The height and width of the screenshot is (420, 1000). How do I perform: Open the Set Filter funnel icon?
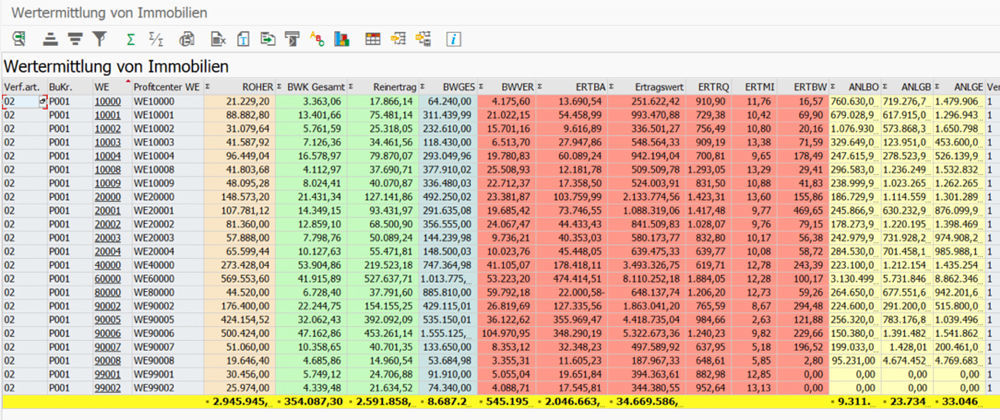point(99,40)
